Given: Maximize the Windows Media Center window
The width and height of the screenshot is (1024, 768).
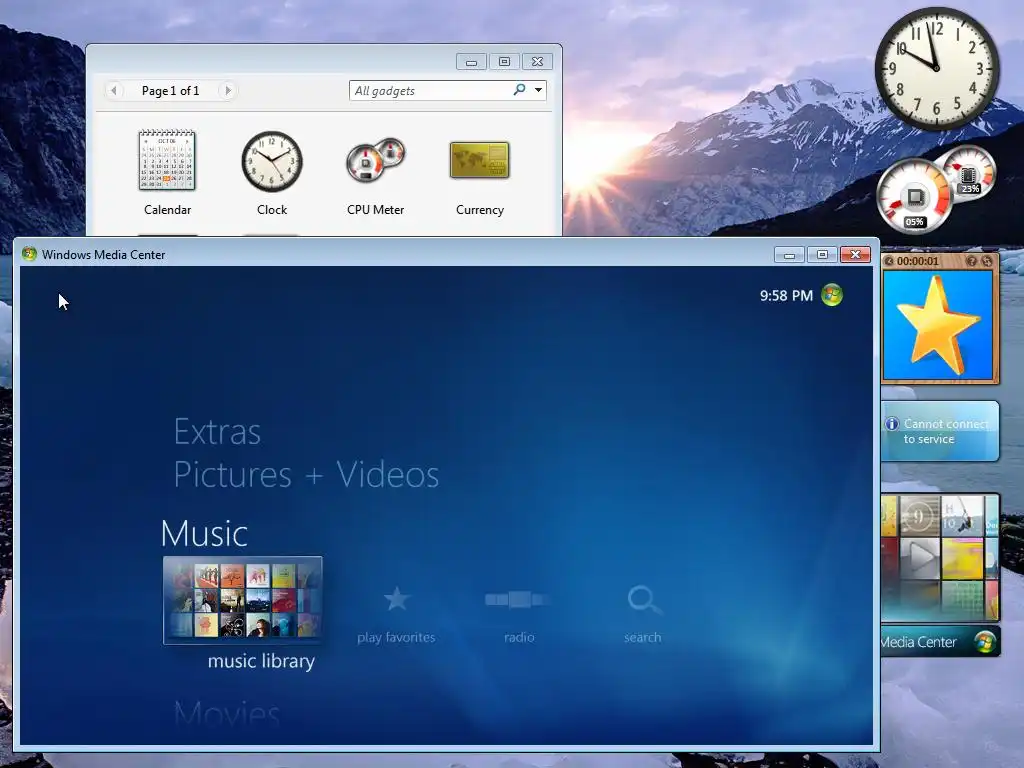Looking at the screenshot, I should (822, 255).
